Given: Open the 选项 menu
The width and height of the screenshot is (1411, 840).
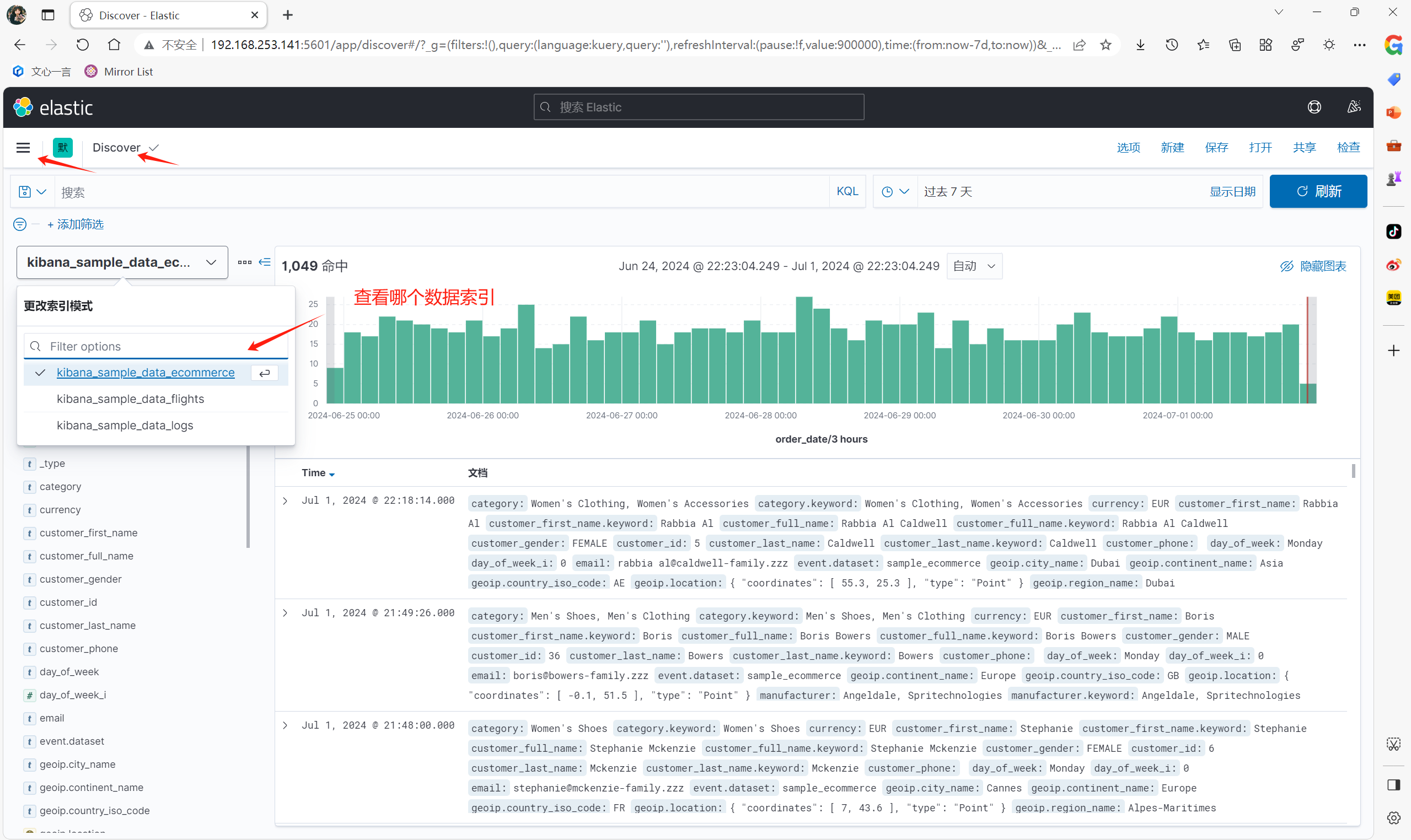Looking at the screenshot, I should point(1128,147).
